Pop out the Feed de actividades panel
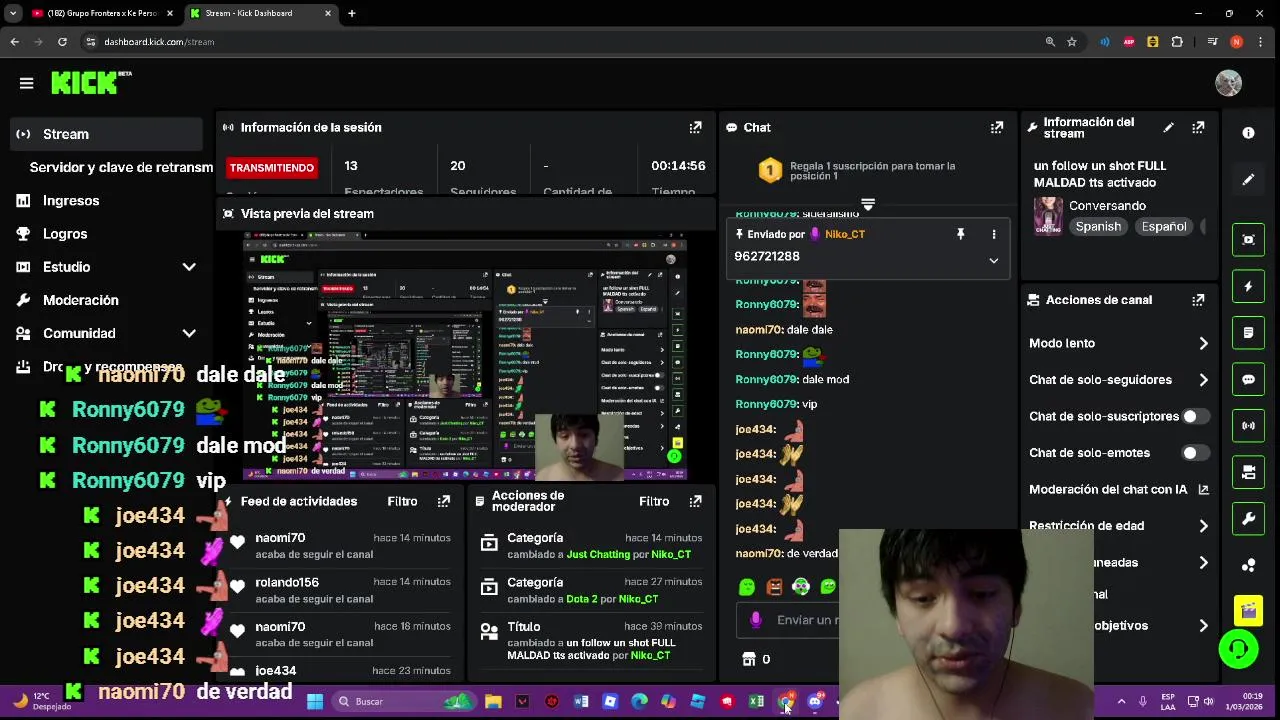Viewport: 1280px width, 720px height. 443,501
